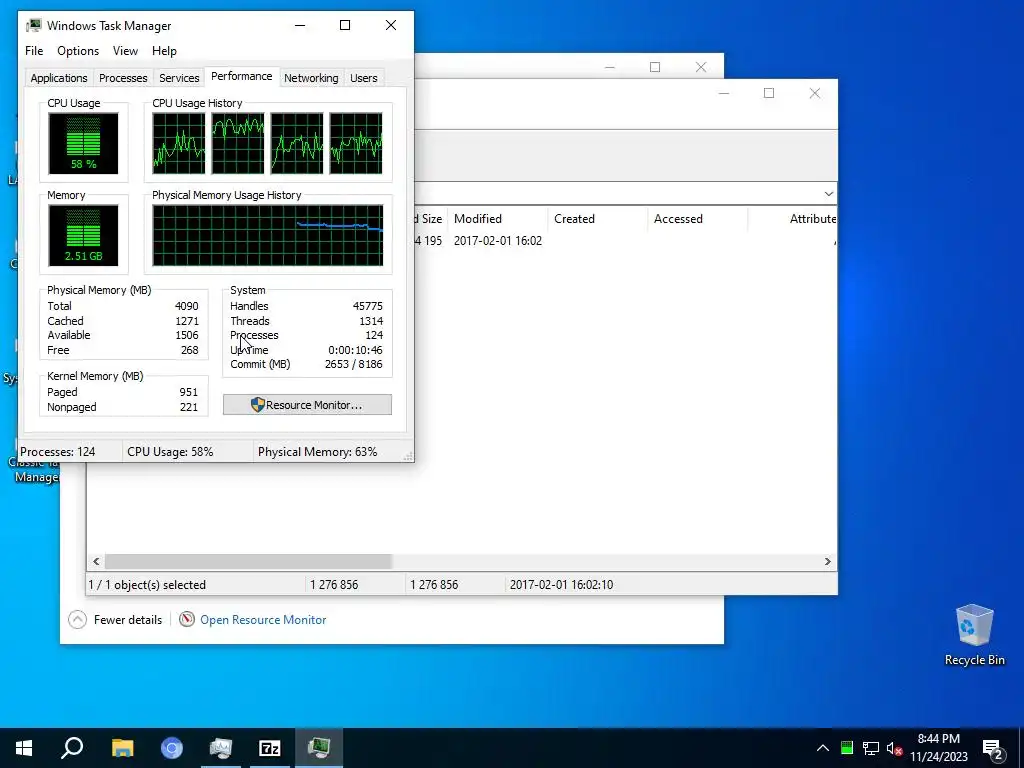
Task: Click status bar text '1 / 1 object(s) selected'
Action: pos(147,584)
